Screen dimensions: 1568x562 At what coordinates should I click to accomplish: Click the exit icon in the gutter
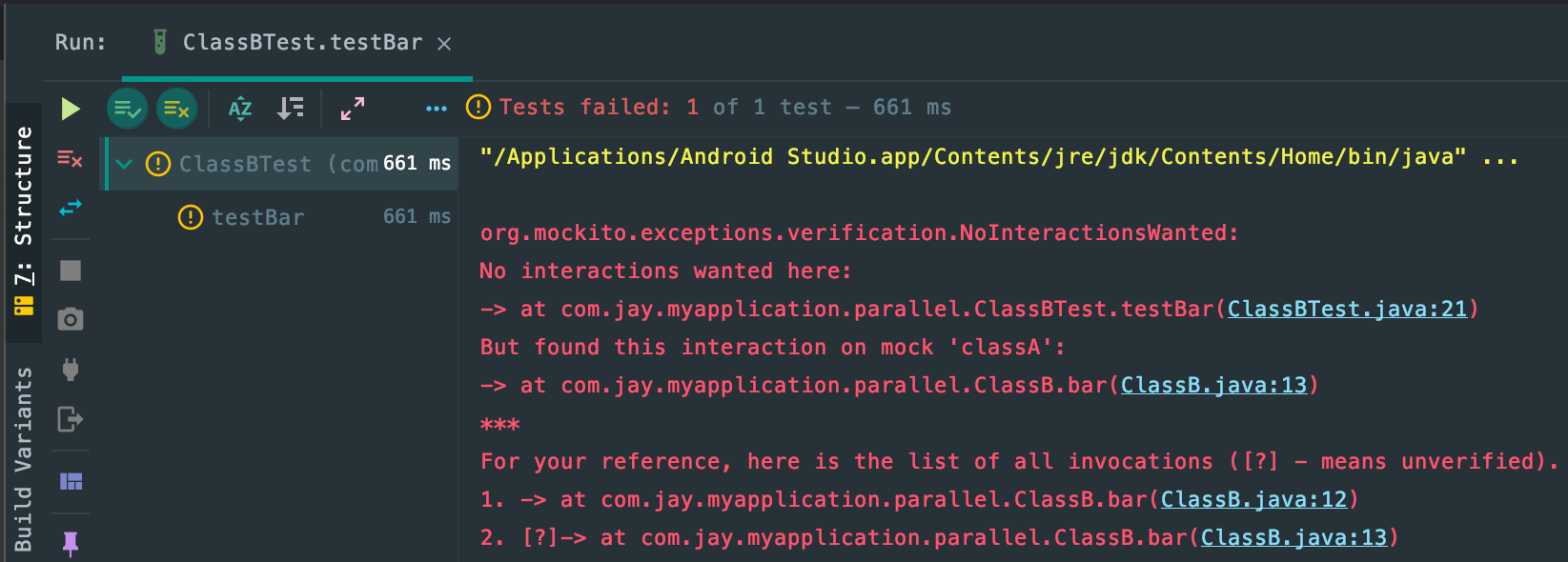pyautogui.click(x=70, y=419)
